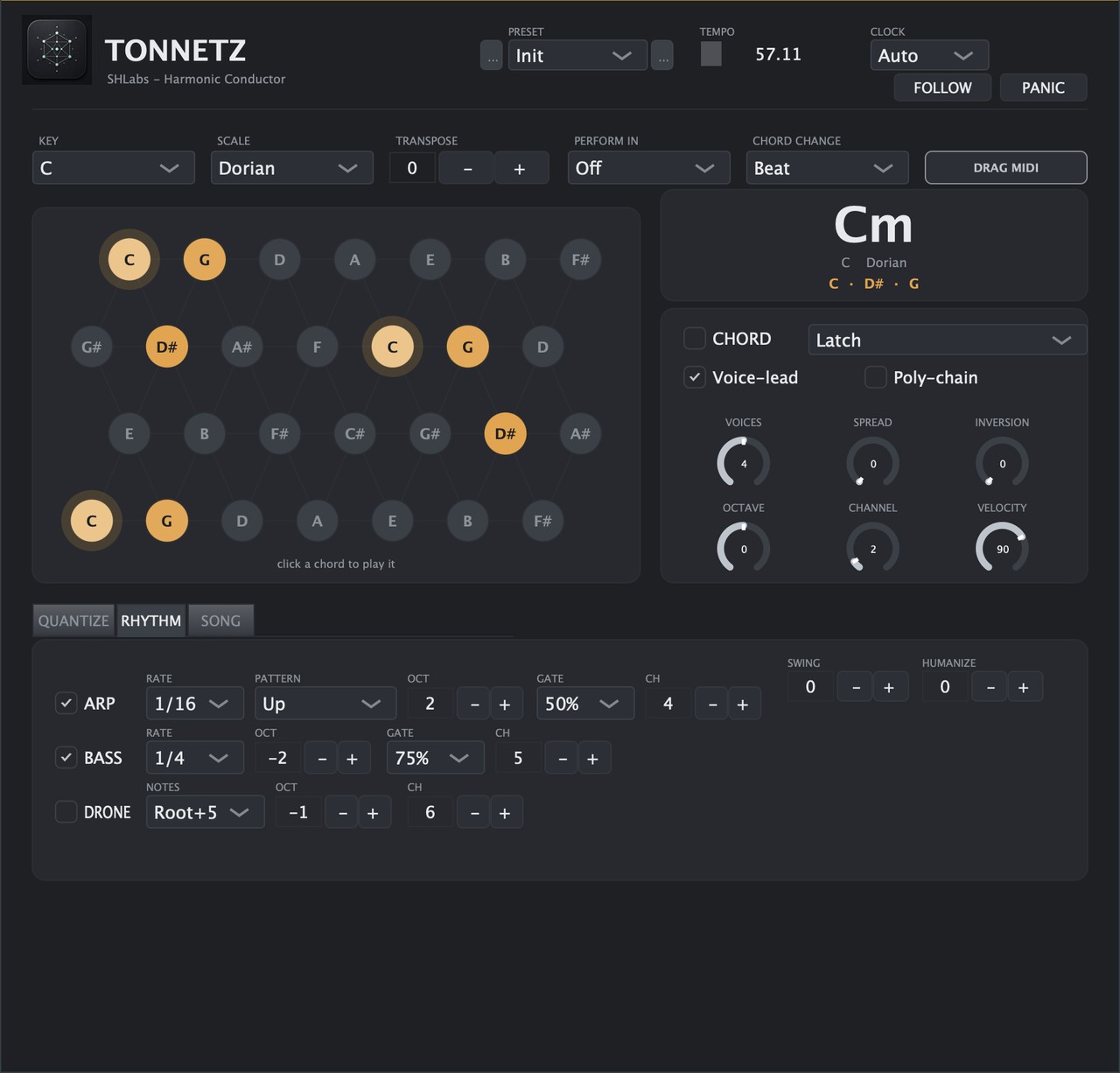The height and width of the screenshot is (1073, 1120).
Task: Click the tempo value 57.11
Action: [x=778, y=54]
